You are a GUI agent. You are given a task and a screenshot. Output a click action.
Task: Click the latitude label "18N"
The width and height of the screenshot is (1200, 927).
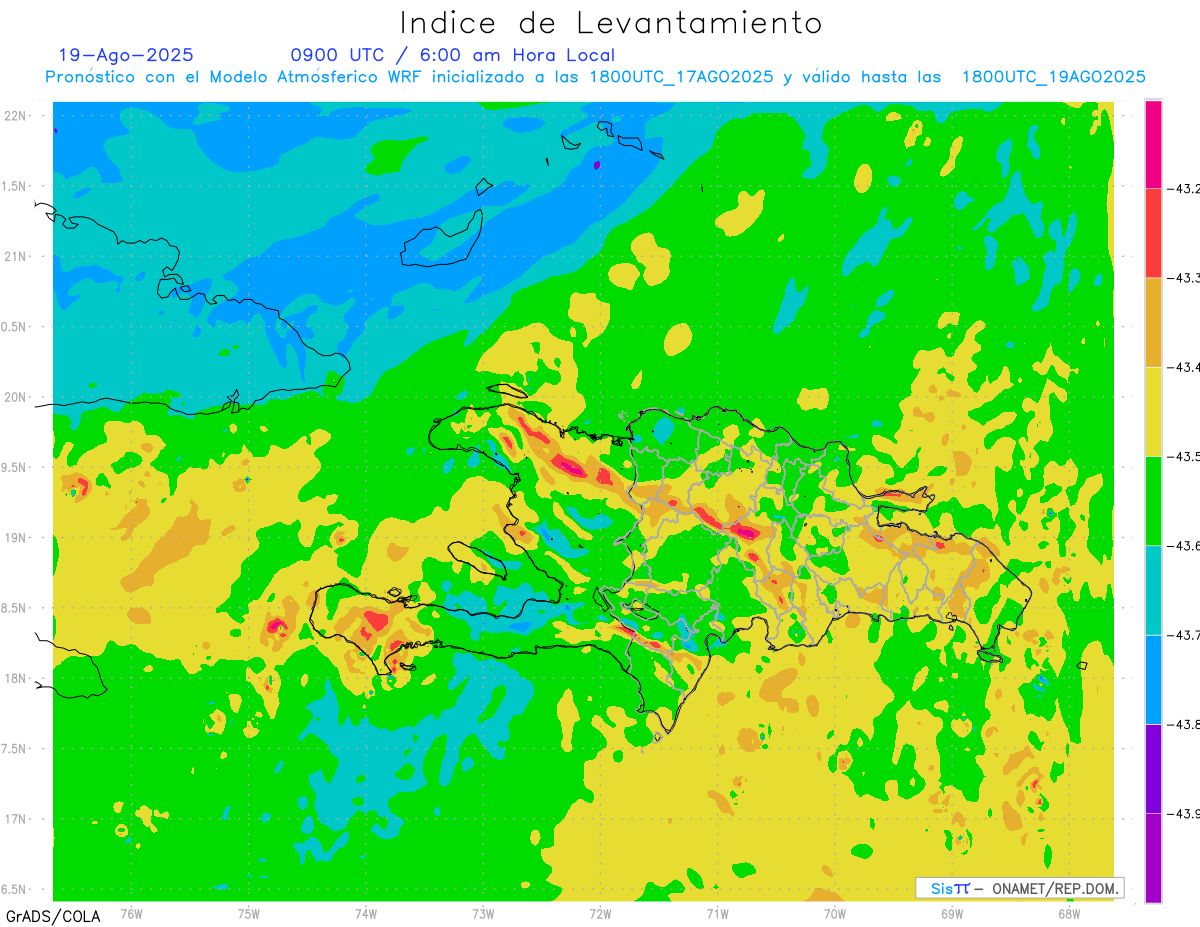point(17,679)
